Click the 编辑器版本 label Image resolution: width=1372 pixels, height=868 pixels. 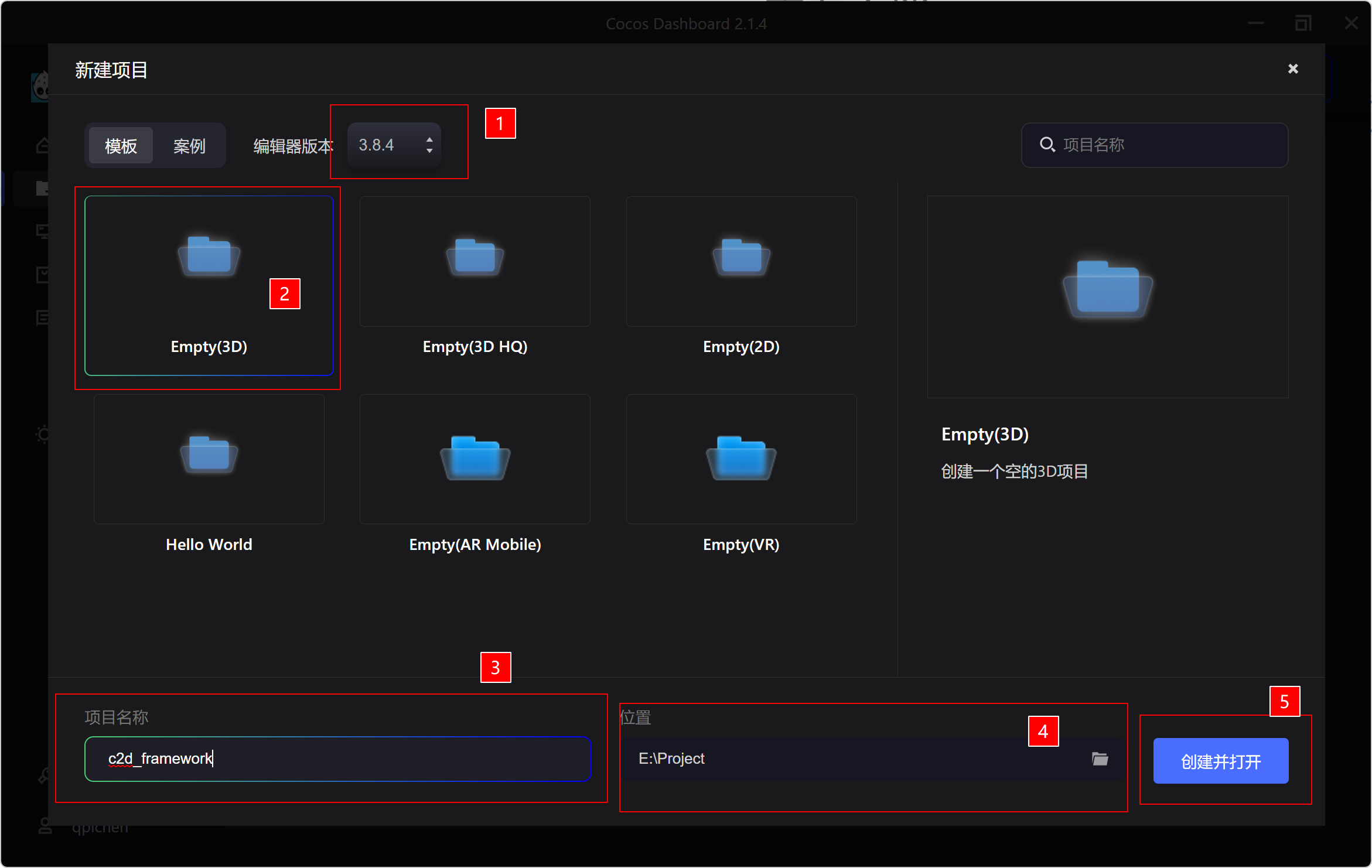click(x=293, y=146)
